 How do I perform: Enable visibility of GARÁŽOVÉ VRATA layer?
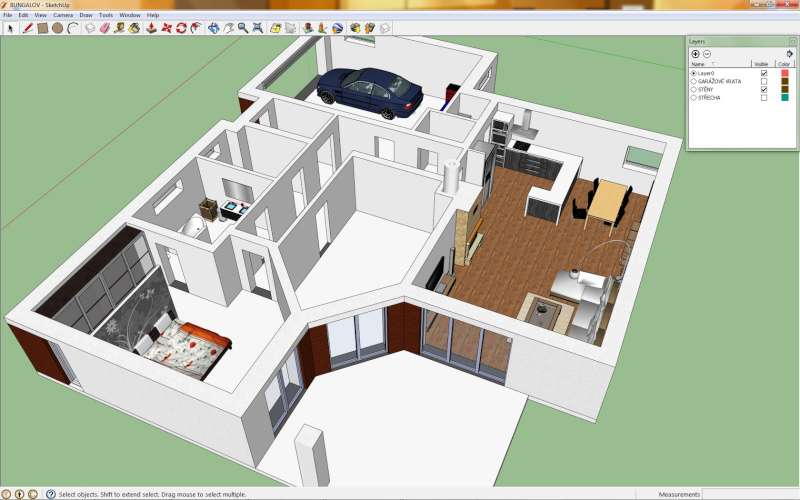coord(764,81)
